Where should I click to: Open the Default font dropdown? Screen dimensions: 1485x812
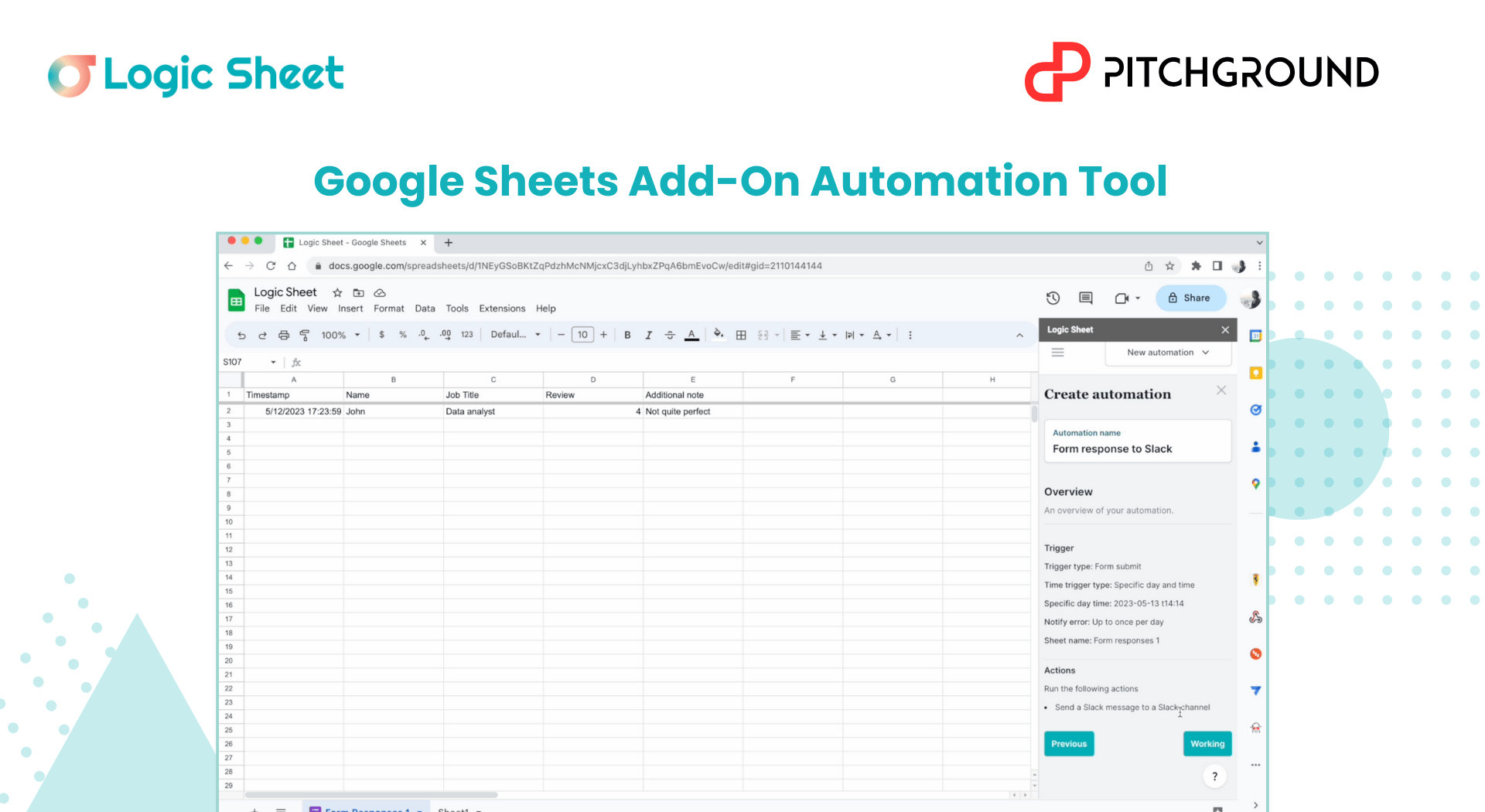tap(515, 335)
